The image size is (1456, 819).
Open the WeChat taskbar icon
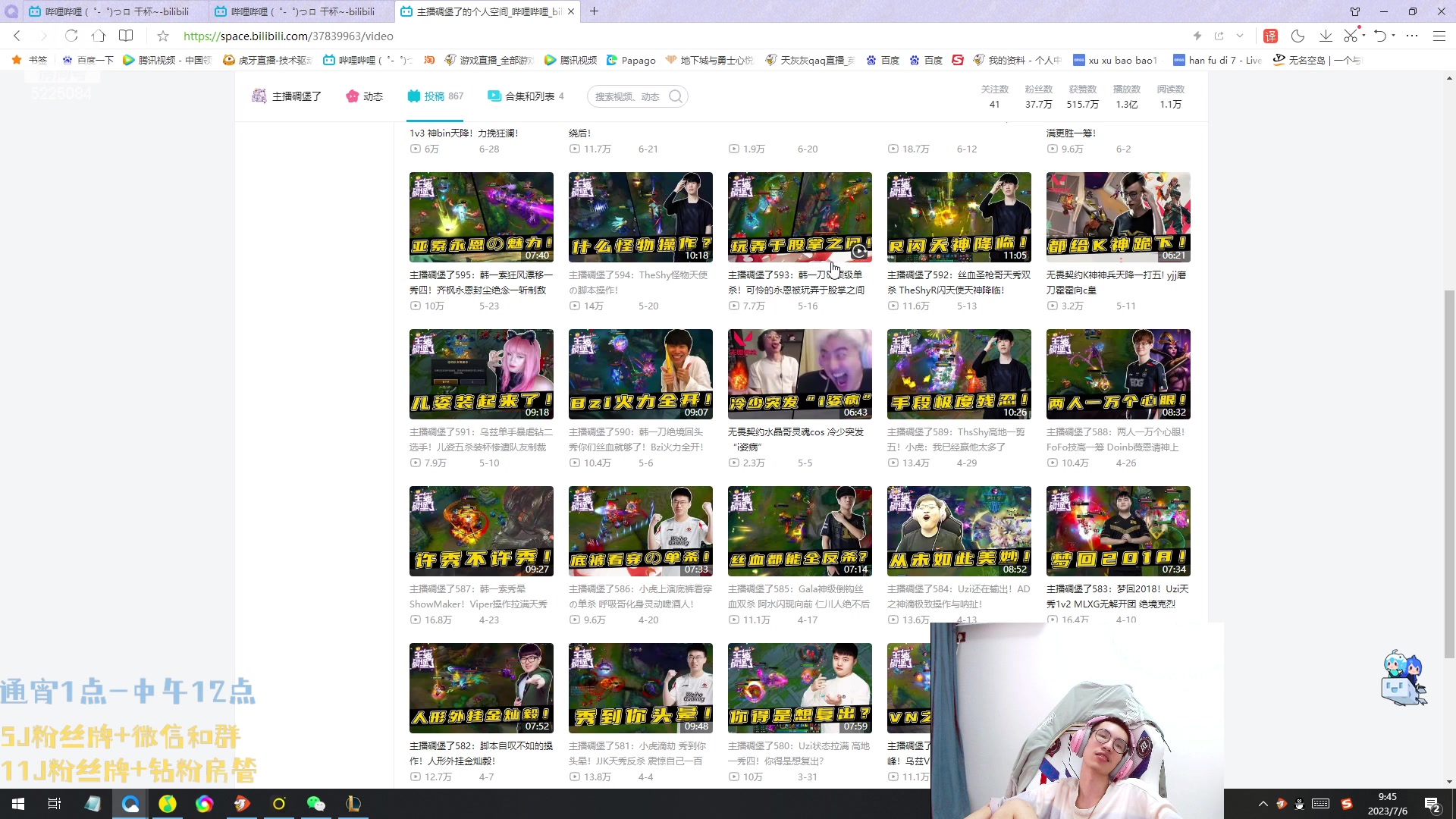click(x=315, y=804)
